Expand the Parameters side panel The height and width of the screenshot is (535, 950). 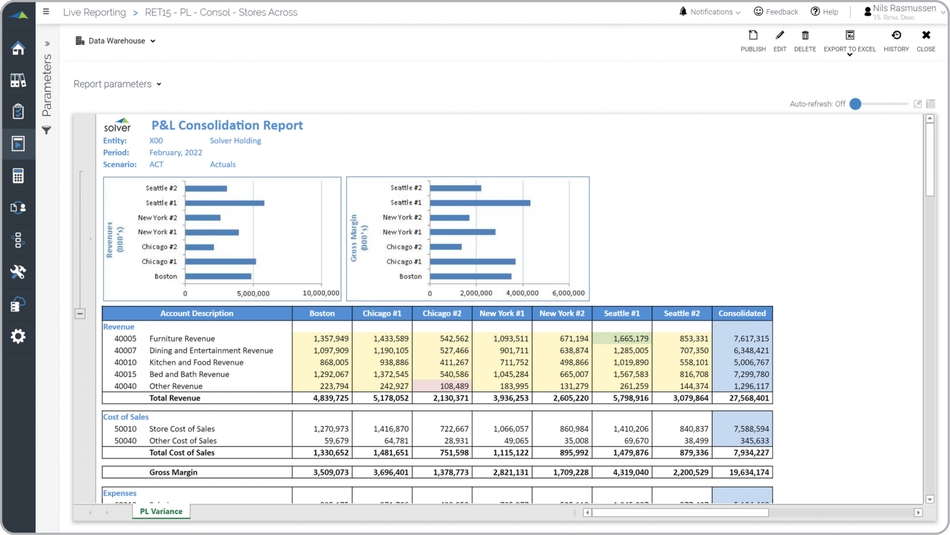[x=46, y=44]
